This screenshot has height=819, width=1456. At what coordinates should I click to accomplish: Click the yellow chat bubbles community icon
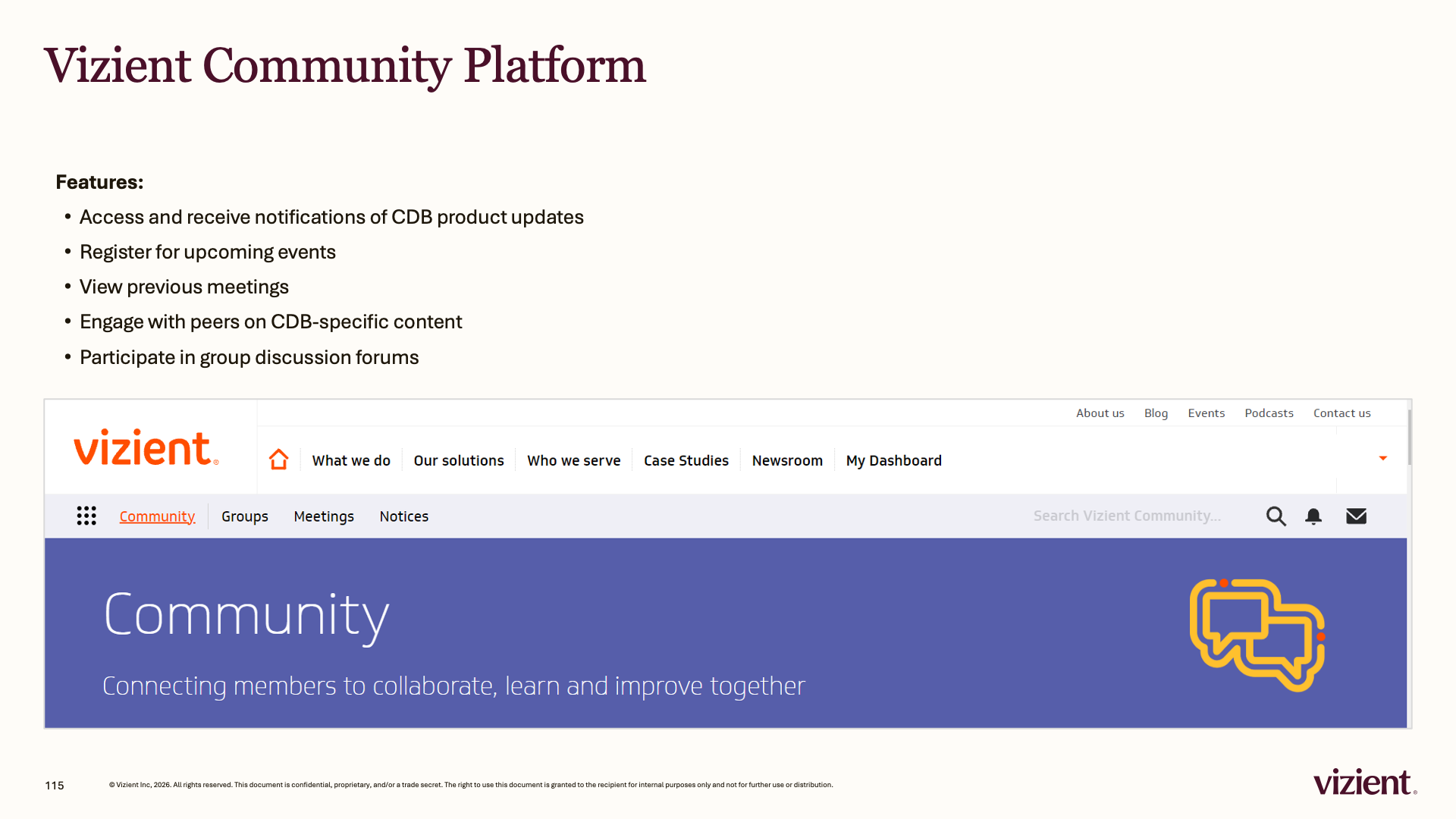(x=1257, y=635)
